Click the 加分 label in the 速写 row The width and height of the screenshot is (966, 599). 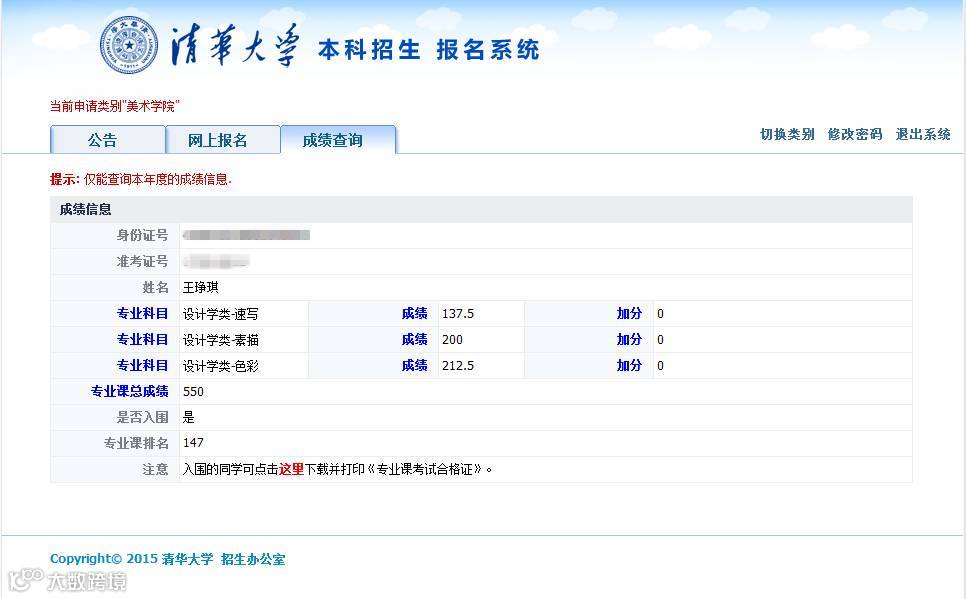(x=630, y=314)
